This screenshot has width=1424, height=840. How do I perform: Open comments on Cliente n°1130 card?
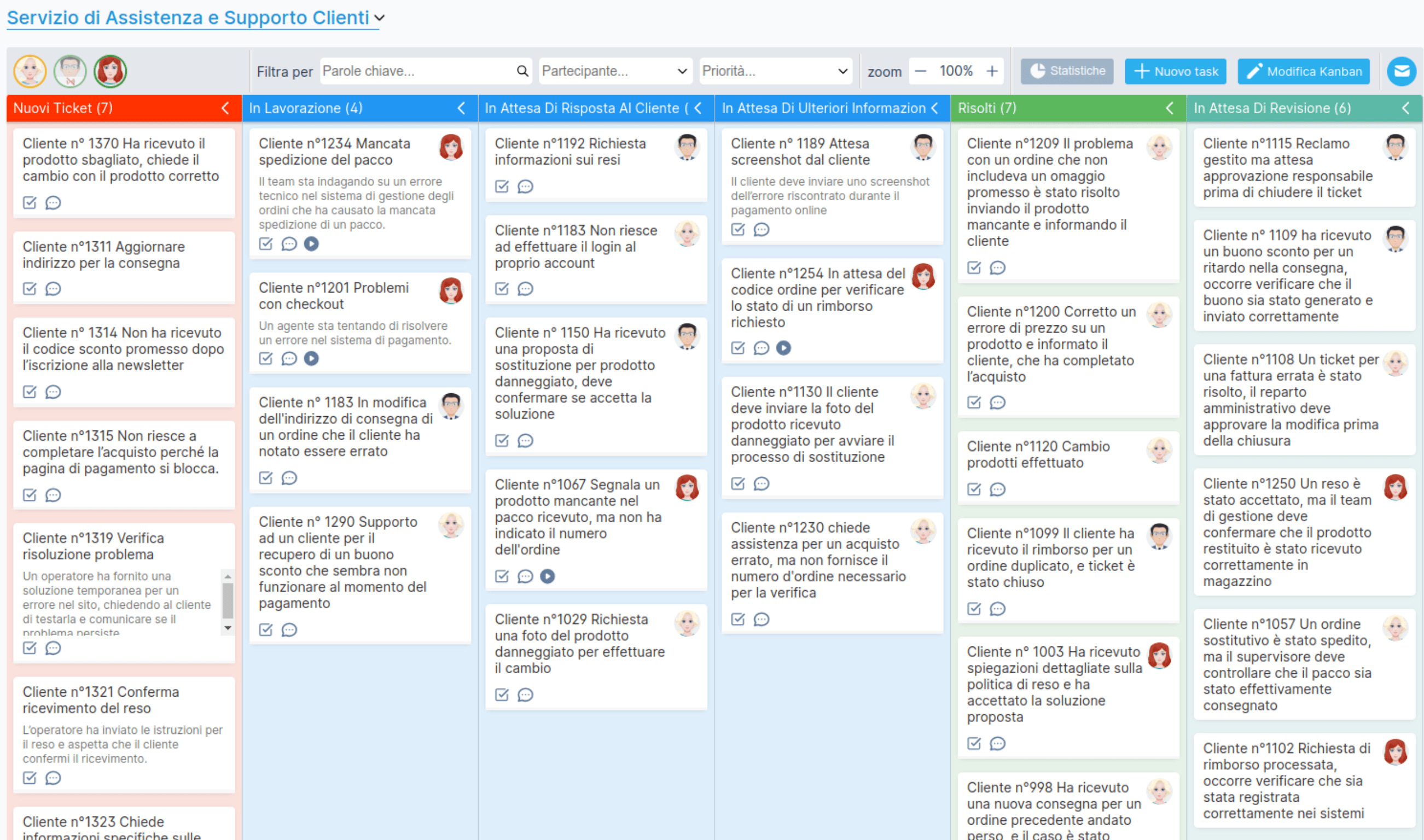[x=761, y=483]
